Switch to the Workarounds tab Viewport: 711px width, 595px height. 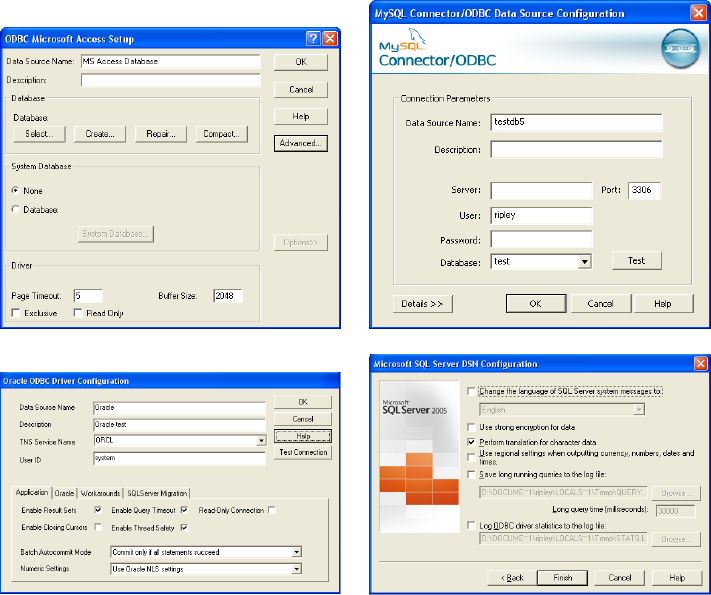(100, 493)
